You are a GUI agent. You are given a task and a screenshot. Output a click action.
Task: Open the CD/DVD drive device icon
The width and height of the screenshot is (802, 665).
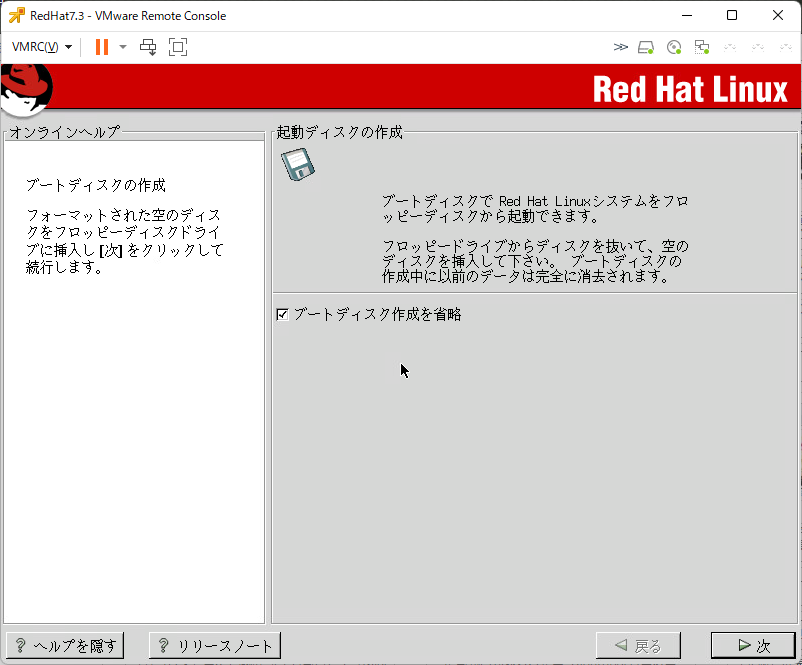click(x=674, y=48)
